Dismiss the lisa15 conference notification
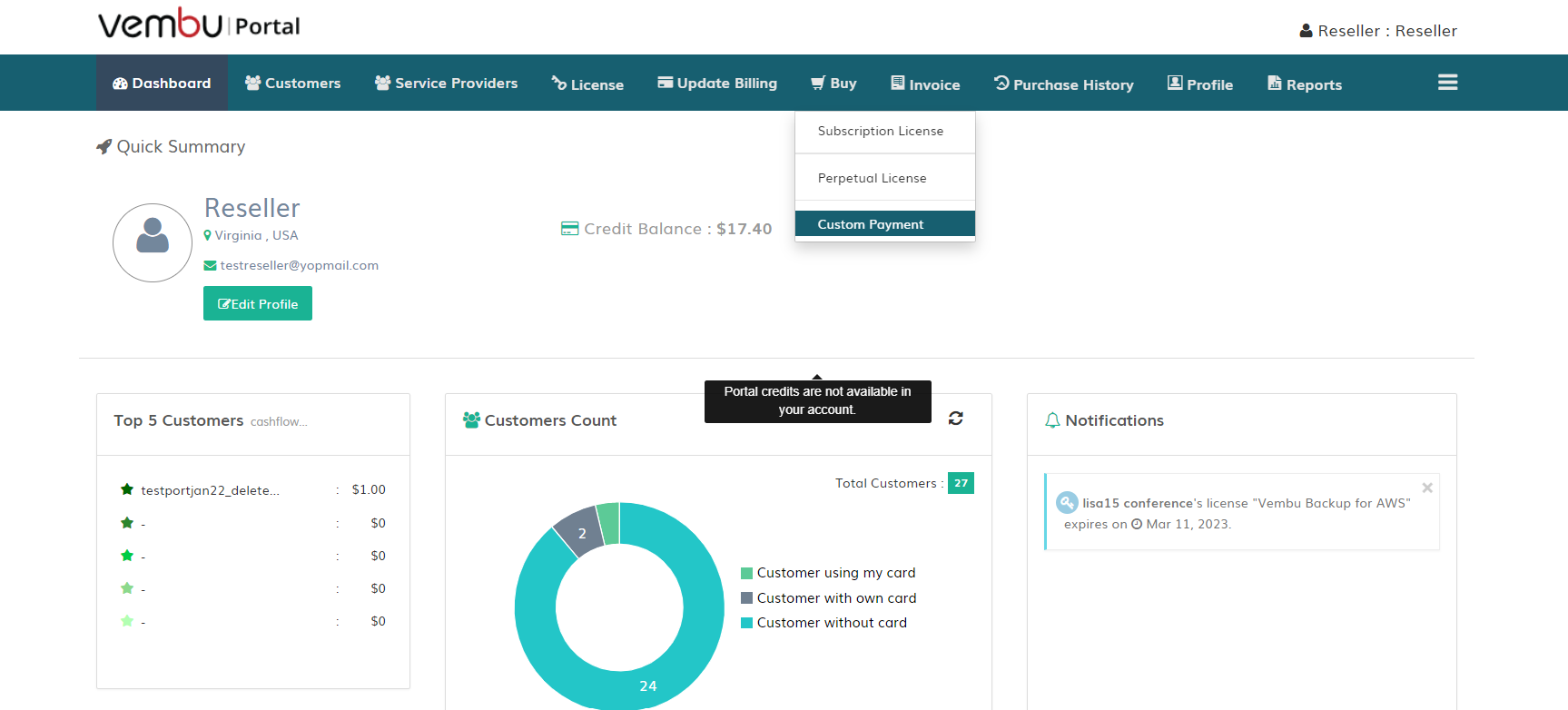Screen dimensions: 1568x710 pos(1427,488)
